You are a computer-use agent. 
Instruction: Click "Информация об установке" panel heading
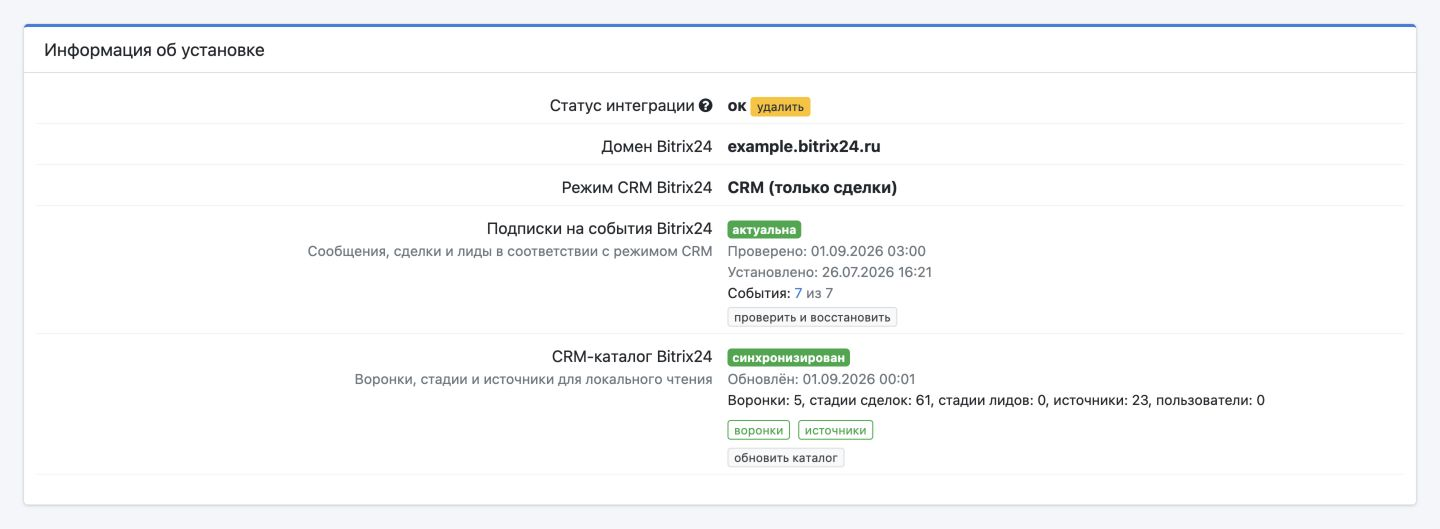coord(154,49)
